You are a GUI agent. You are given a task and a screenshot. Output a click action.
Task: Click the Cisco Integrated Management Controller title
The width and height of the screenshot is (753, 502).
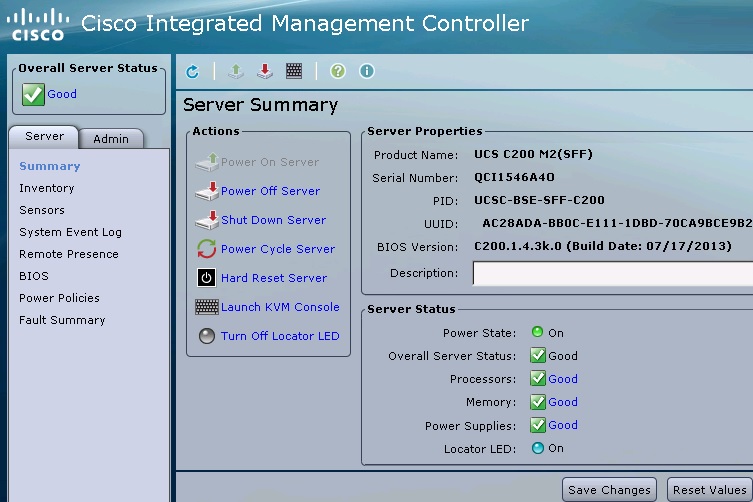pos(305,24)
